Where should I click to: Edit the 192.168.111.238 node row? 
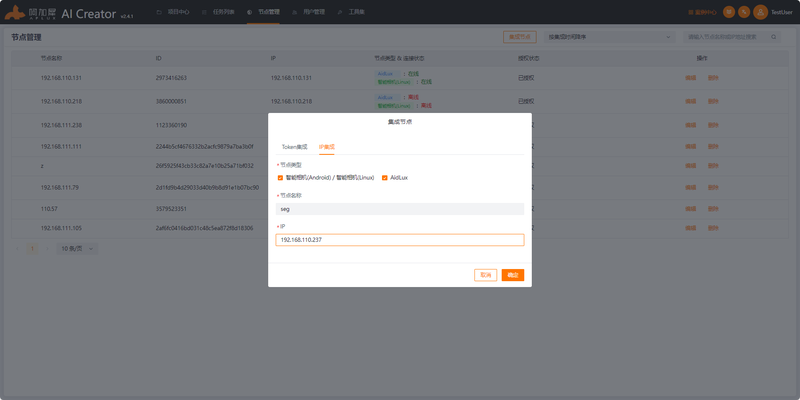click(x=690, y=125)
